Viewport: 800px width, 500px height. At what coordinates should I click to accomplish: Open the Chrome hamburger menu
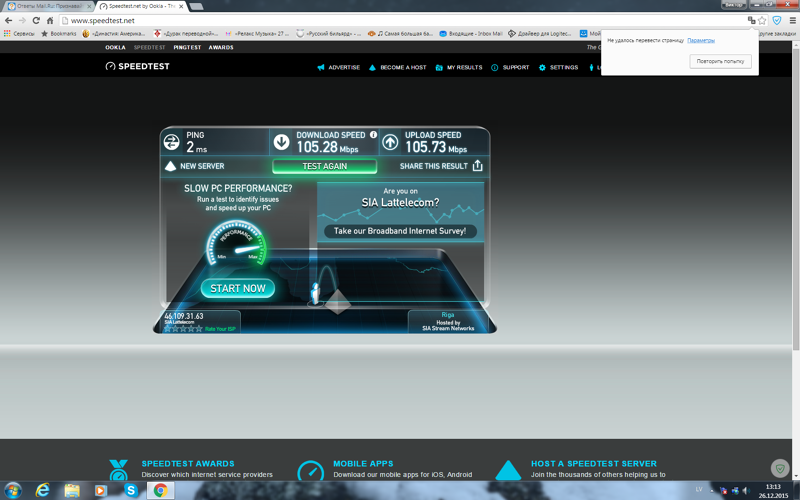[x=792, y=20]
